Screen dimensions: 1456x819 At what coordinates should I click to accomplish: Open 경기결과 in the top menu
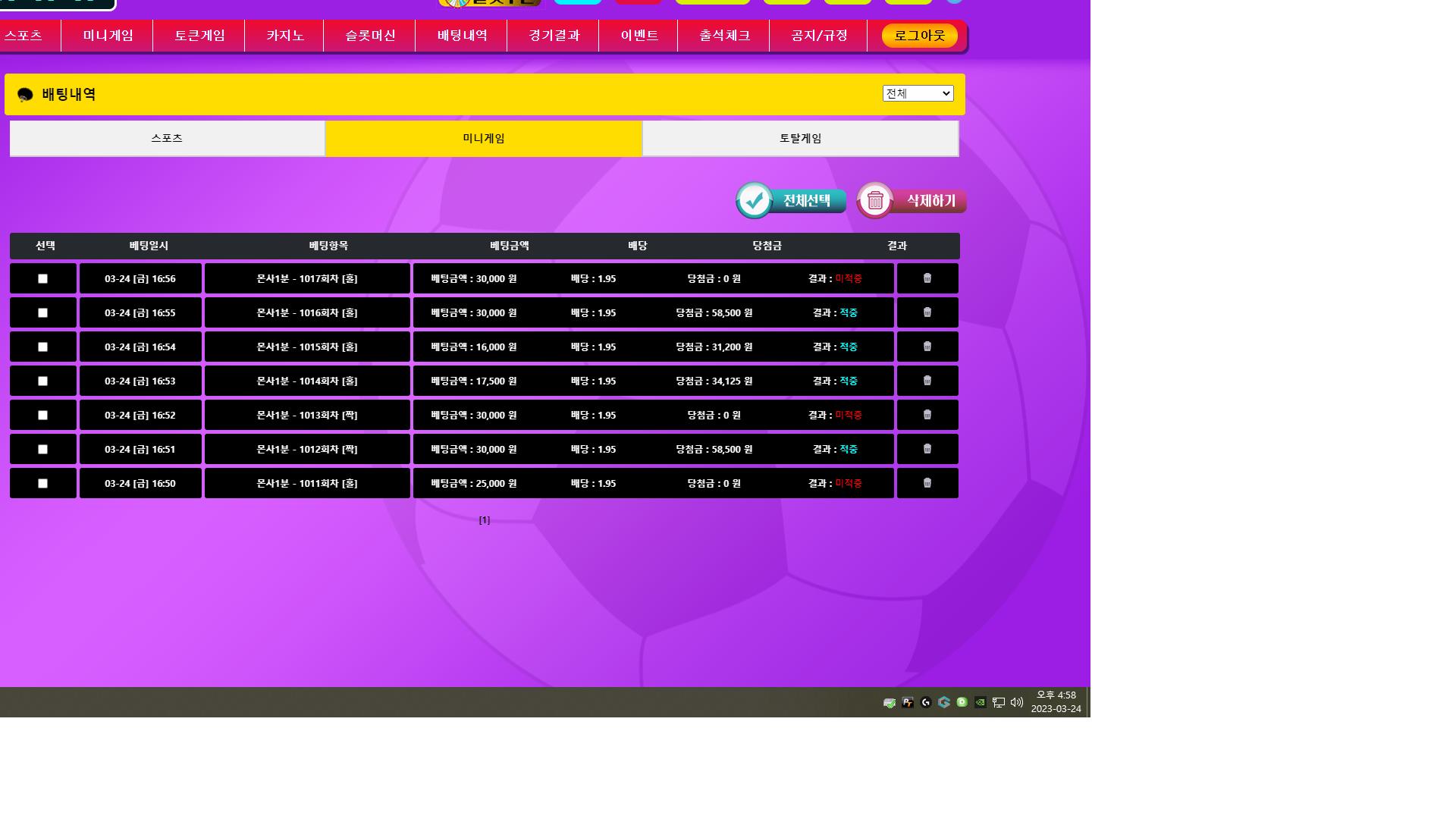pyautogui.click(x=554, y=36)
